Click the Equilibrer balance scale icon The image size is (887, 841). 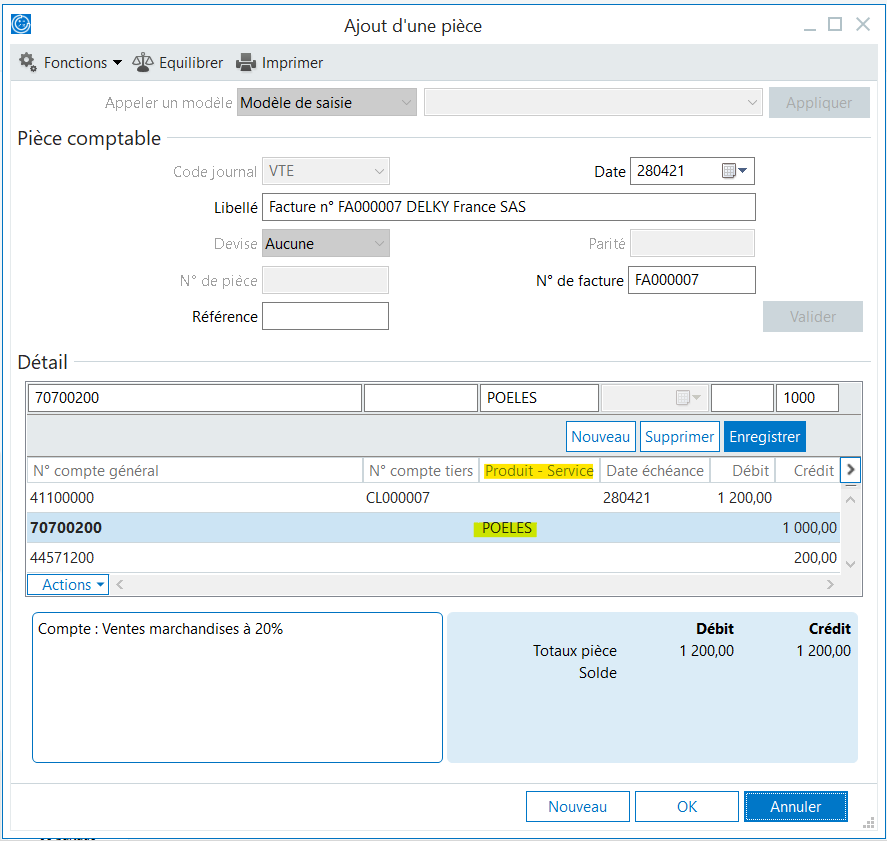point(144,62)
